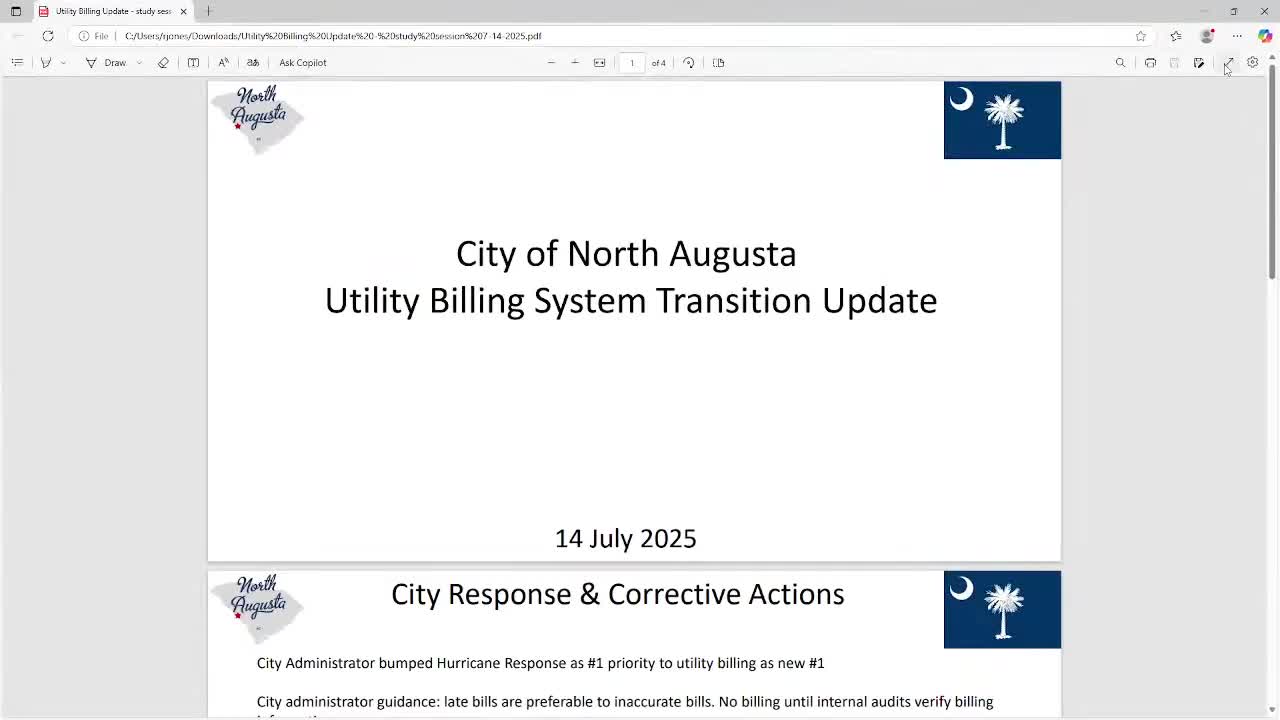This screenshot has width=1280, height=720.
Task: Click Ask Copilot button
Action: click(x=302, y=62)
